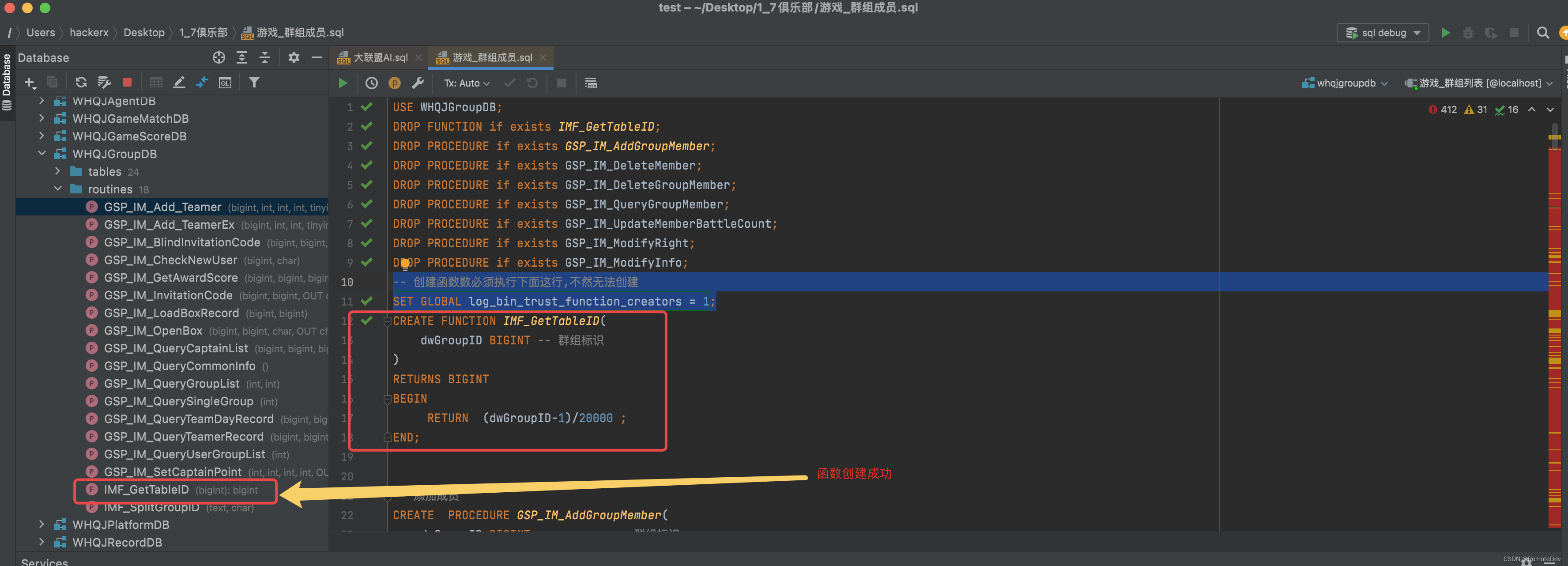Open the data source properties wrench icon
The image size is (1568, 566).
418,83
